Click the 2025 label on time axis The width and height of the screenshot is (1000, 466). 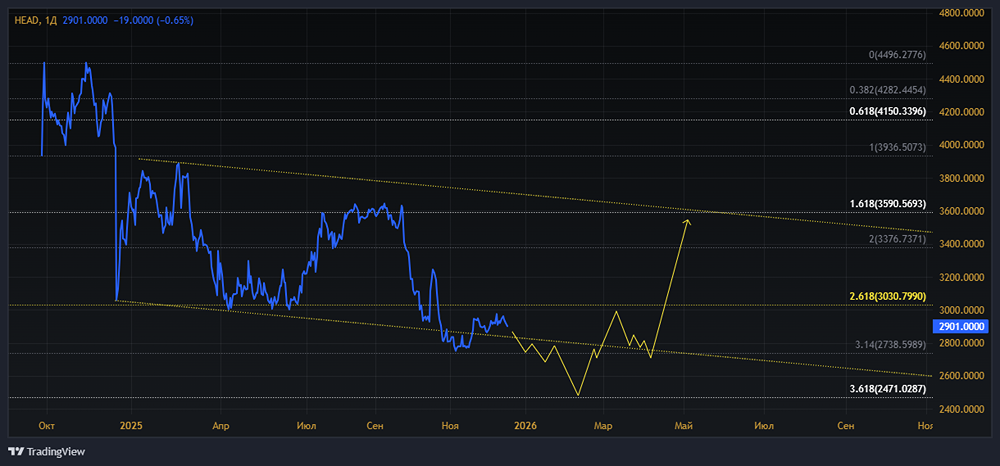click(x=131, y=425)
